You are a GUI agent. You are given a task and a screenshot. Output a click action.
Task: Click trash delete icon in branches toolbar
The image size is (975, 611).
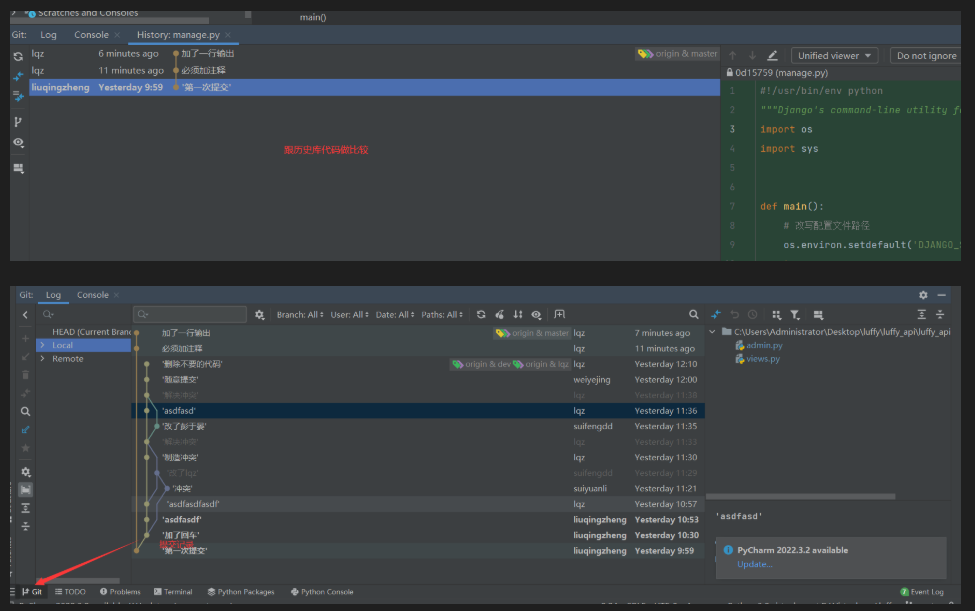click(25, 375)
